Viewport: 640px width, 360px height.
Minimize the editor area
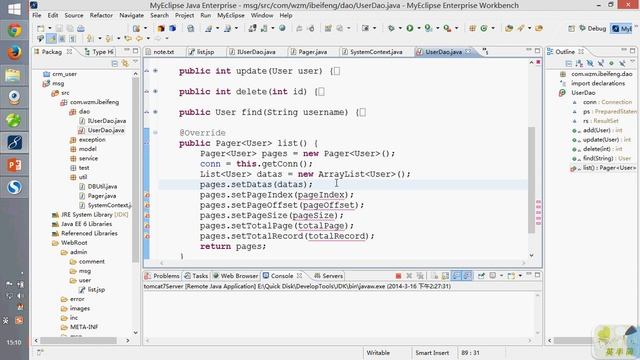(x=529, y=51)
